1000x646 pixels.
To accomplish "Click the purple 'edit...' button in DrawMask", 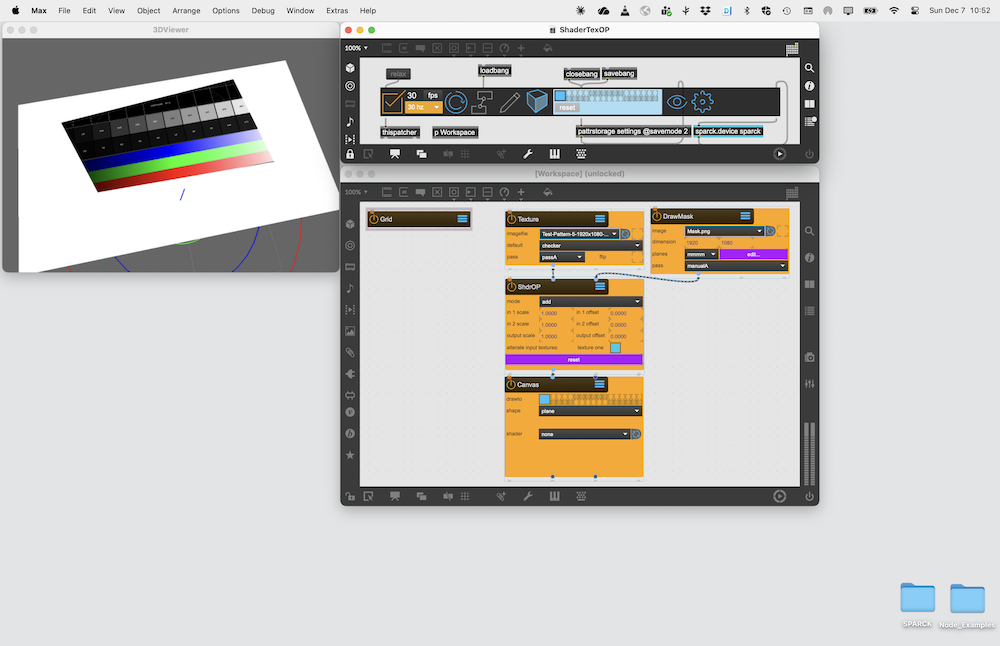I will coord(753,254).
